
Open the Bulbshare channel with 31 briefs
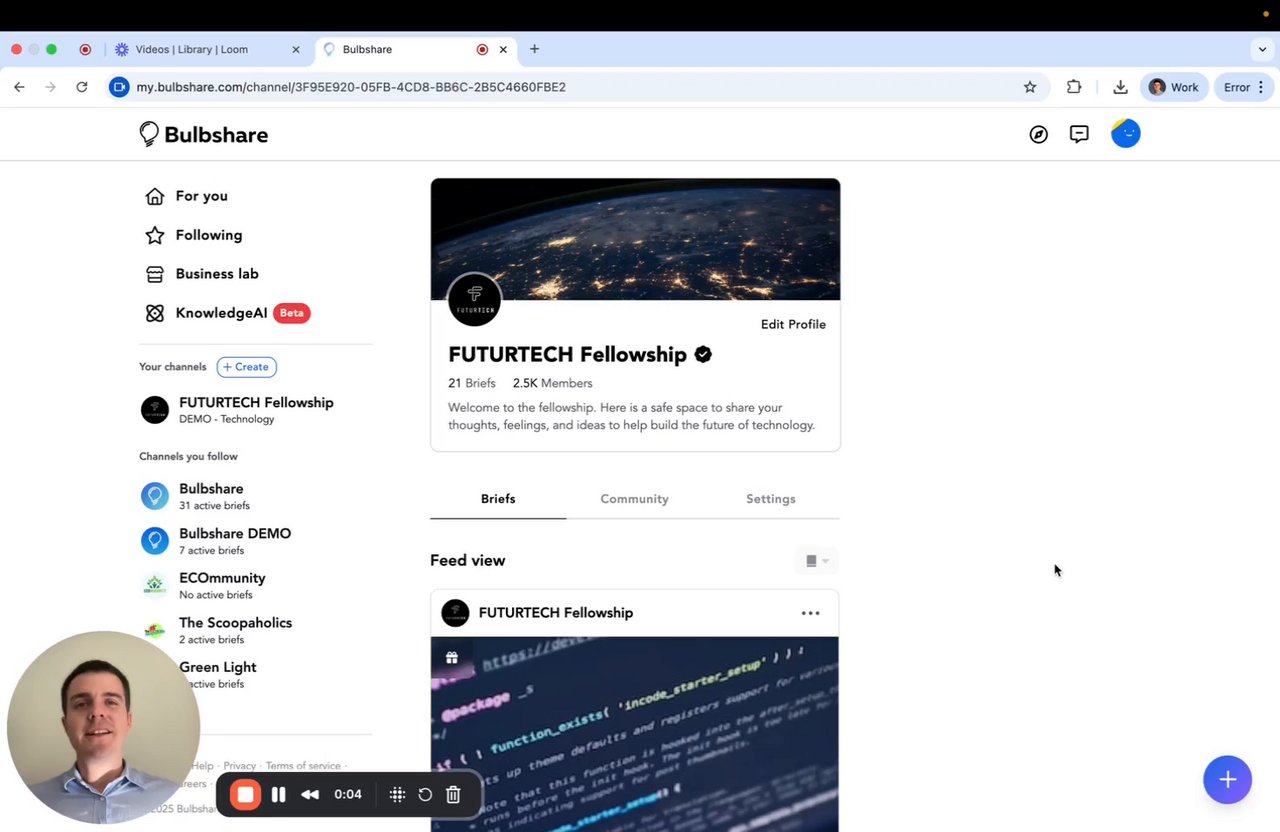196,496
